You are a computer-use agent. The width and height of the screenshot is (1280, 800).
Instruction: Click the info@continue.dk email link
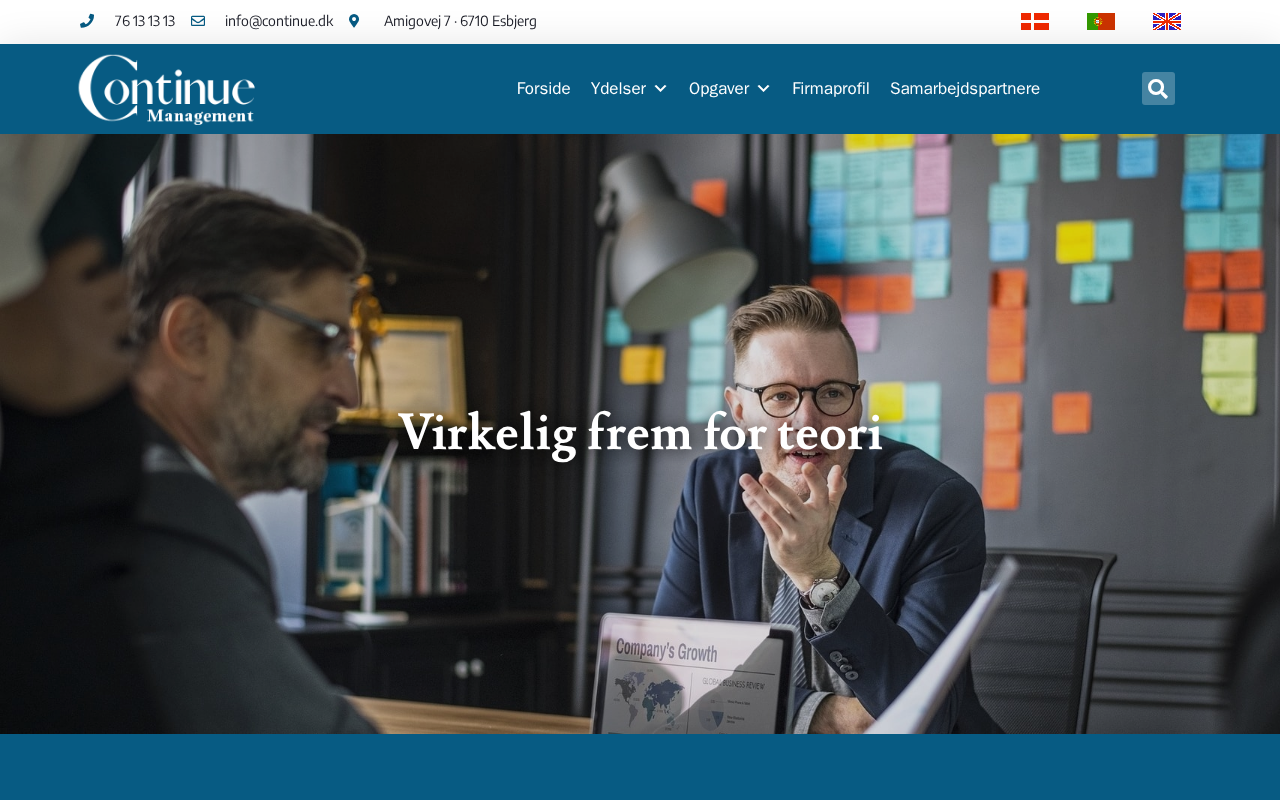coord(279,21)
